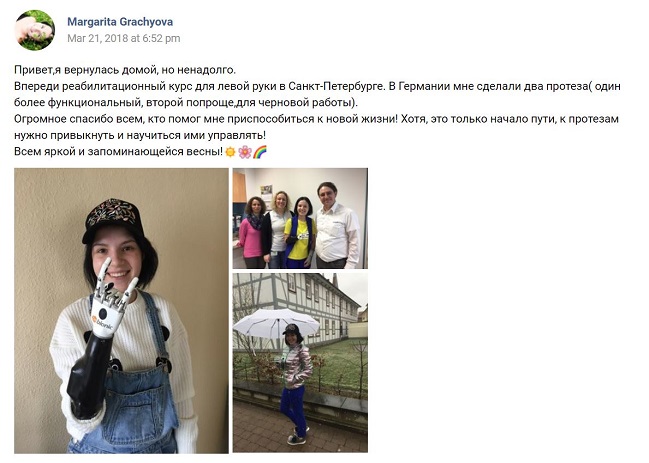Open the Margarita Grachyova author name link
The height and width of the screenshot is (463, 649).
(x=120, y=22)
